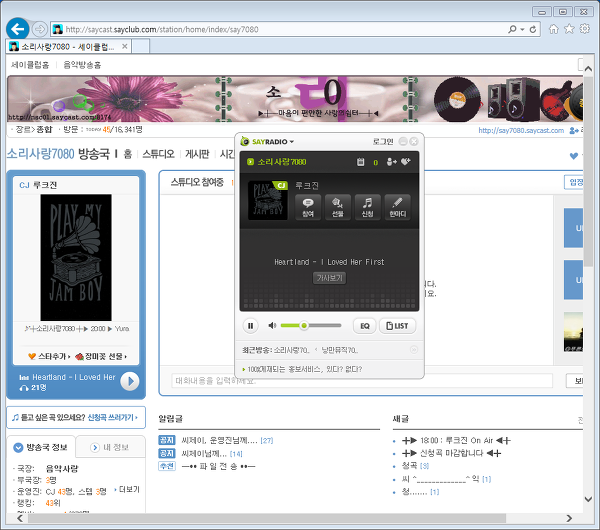Click add-friend person icon in SayRadio header

tap(391, 162)
